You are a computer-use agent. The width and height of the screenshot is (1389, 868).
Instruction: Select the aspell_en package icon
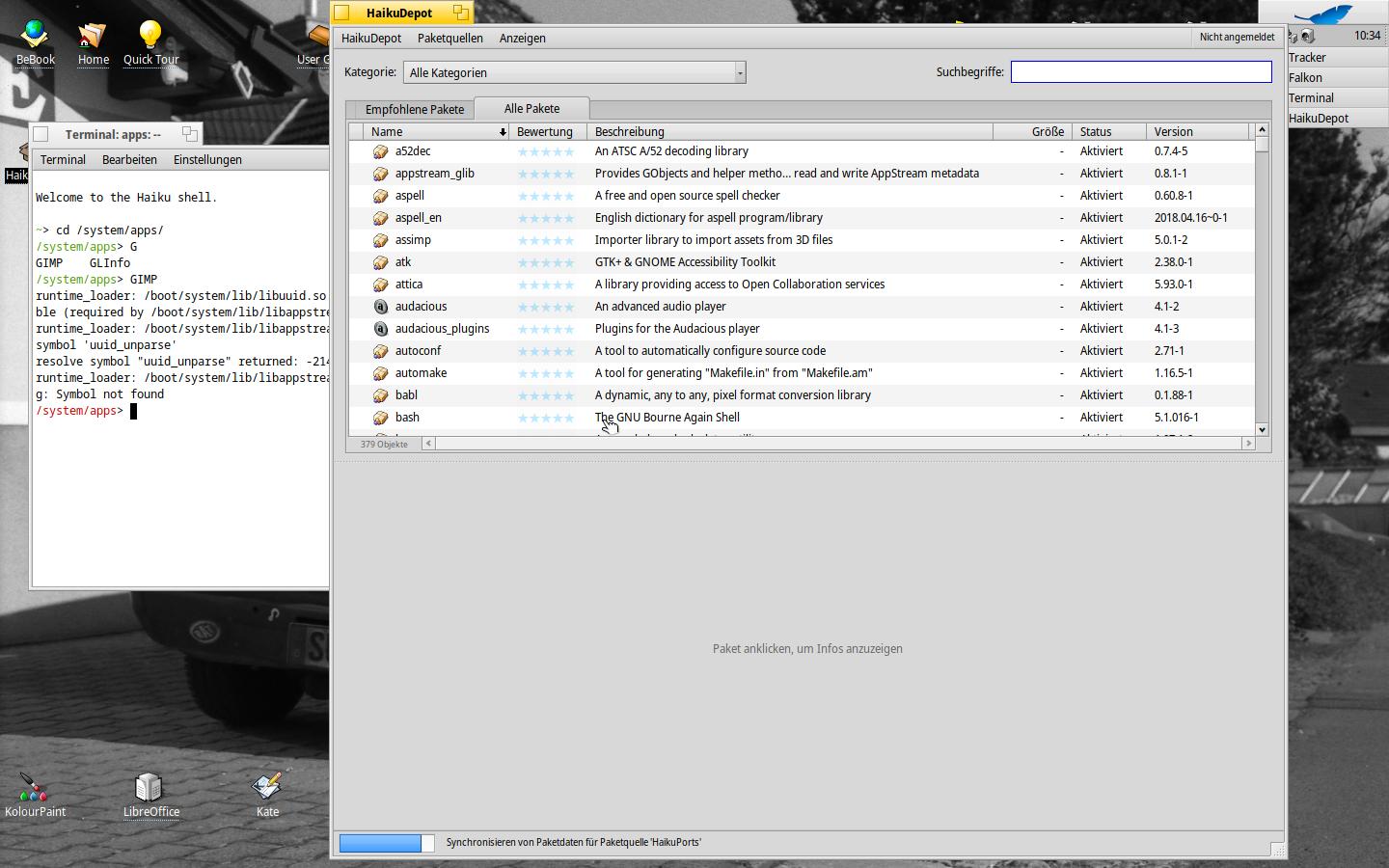click(380, 218)
